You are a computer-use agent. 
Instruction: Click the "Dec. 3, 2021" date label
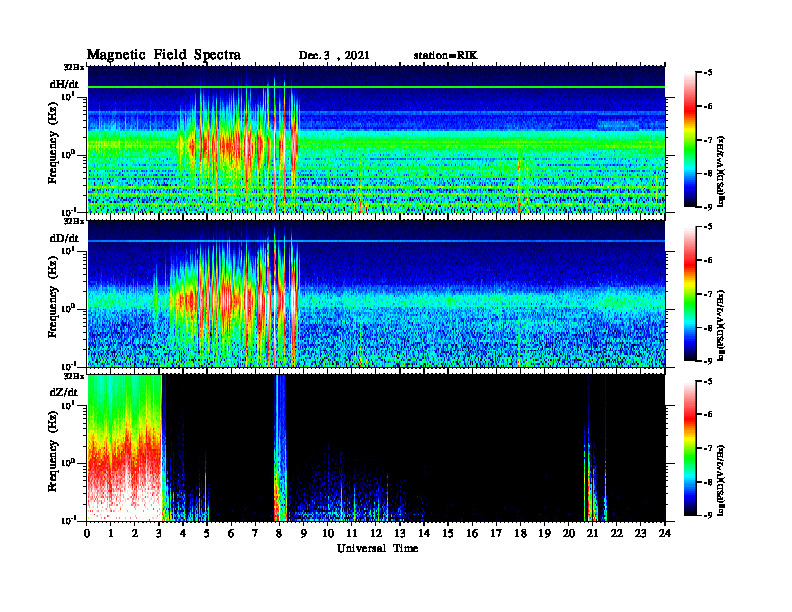(x=334, y=56)
